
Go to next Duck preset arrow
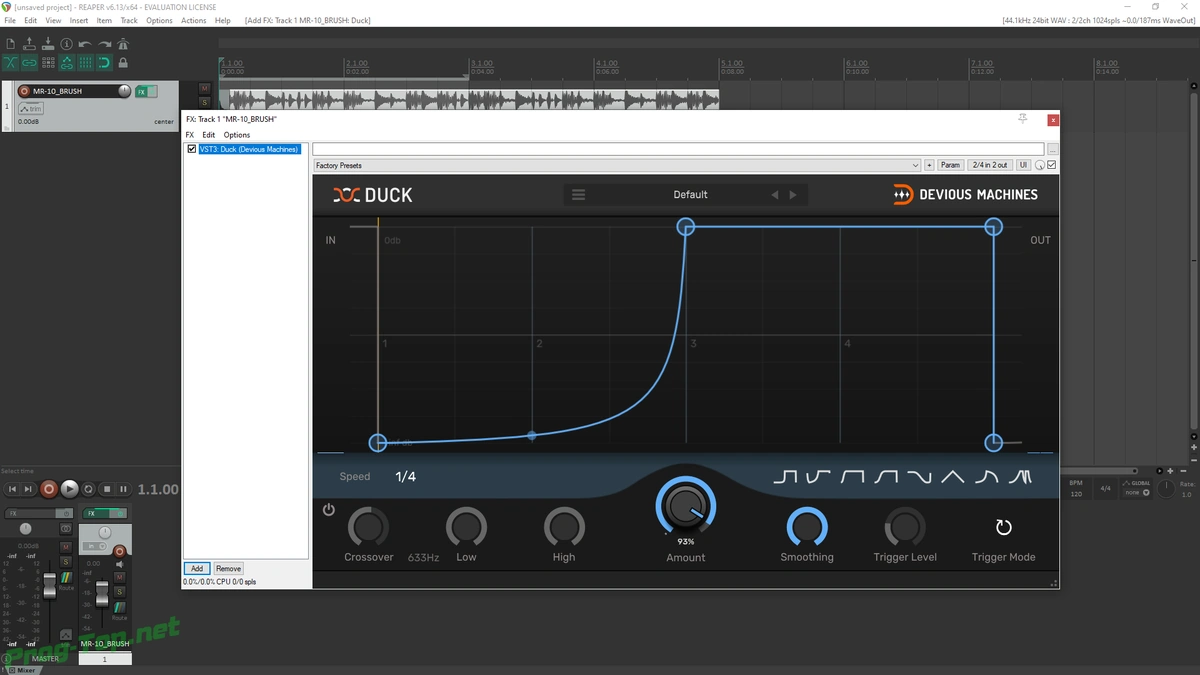[793, 195]
